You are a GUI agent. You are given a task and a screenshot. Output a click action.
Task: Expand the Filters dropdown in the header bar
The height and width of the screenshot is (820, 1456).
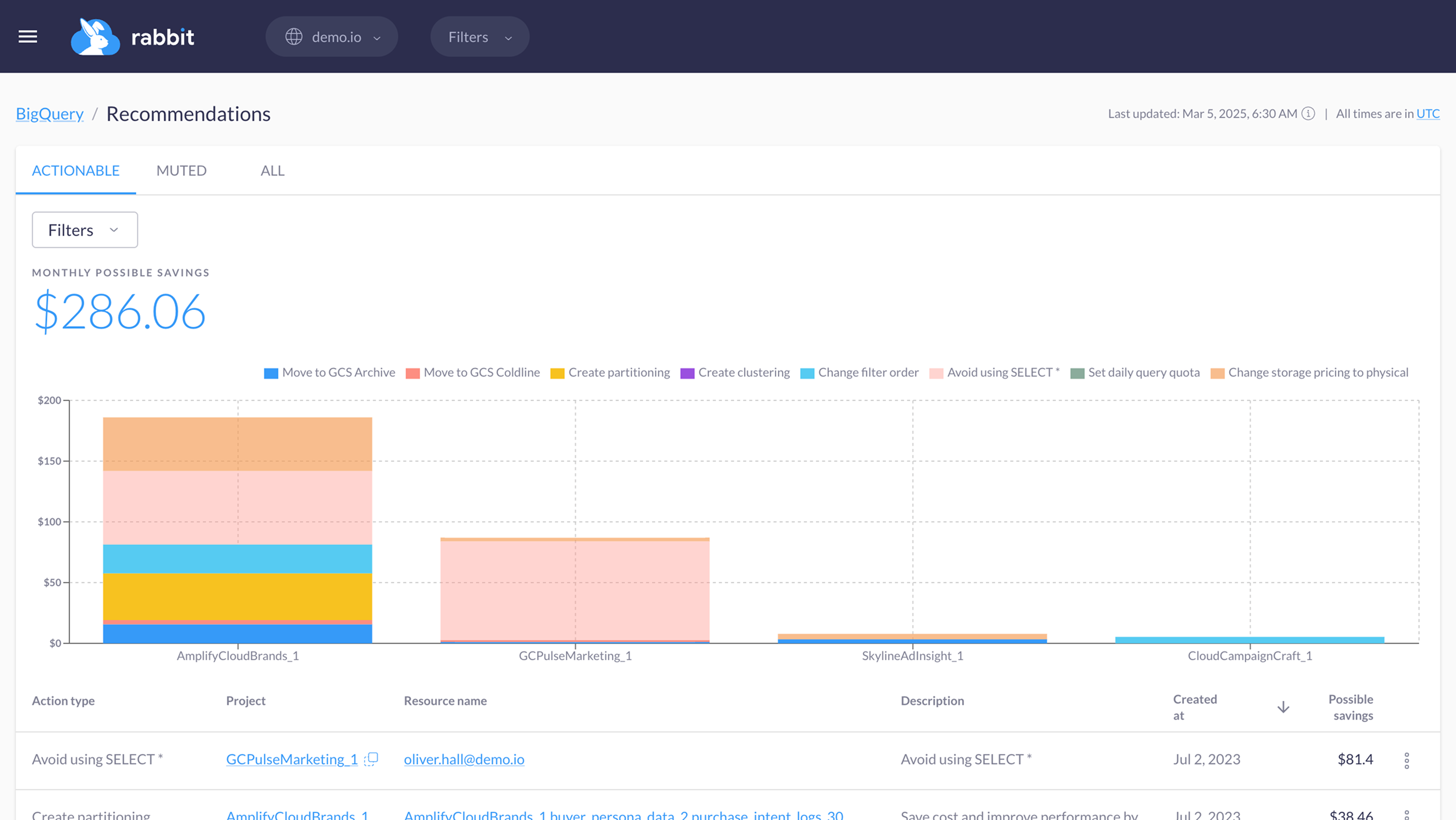tap(479, 36)
